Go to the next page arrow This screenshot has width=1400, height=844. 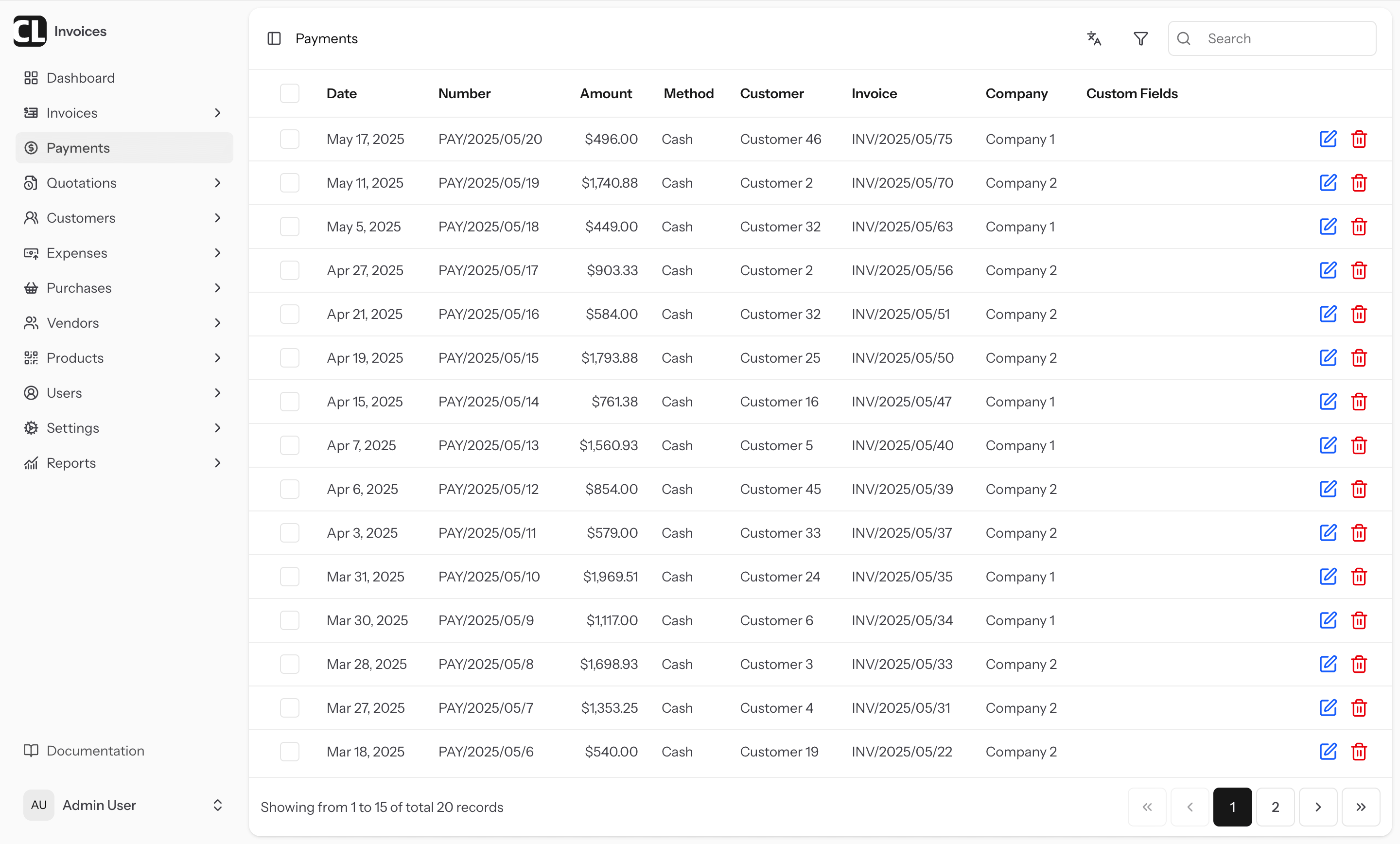click(1318, 807)
